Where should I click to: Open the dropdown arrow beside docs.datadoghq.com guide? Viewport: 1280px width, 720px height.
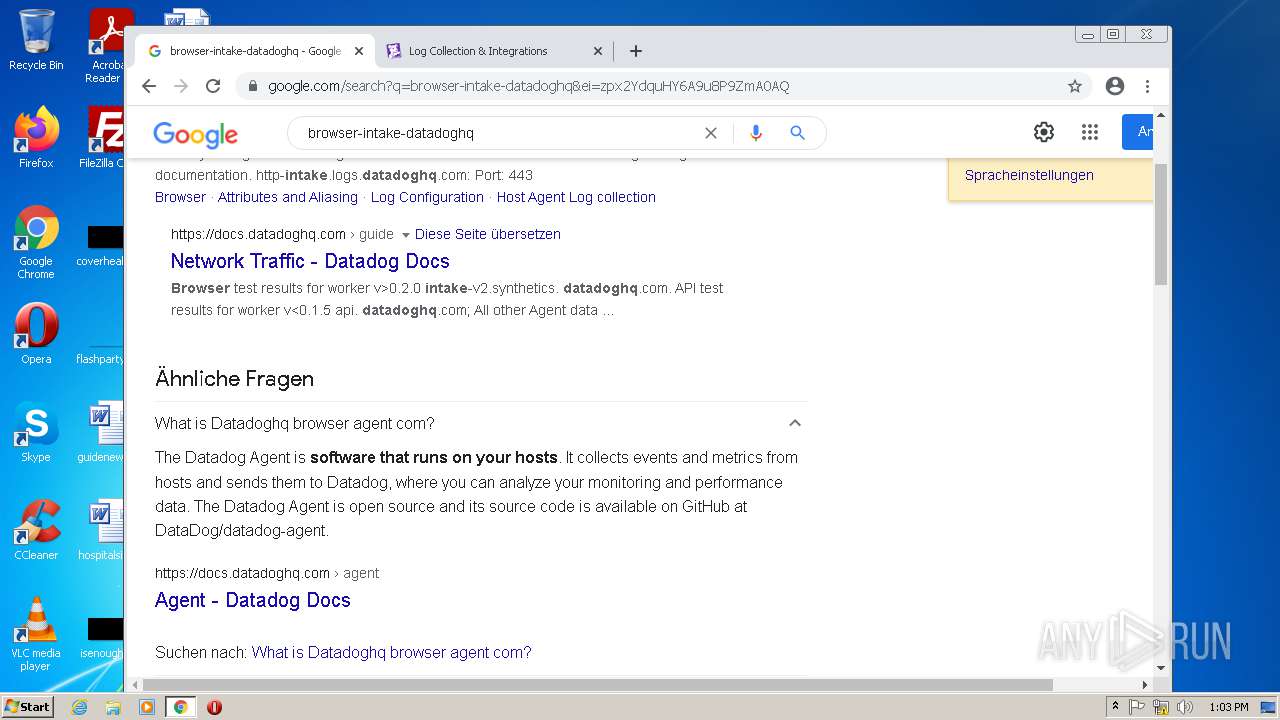(x=405, y=235)
